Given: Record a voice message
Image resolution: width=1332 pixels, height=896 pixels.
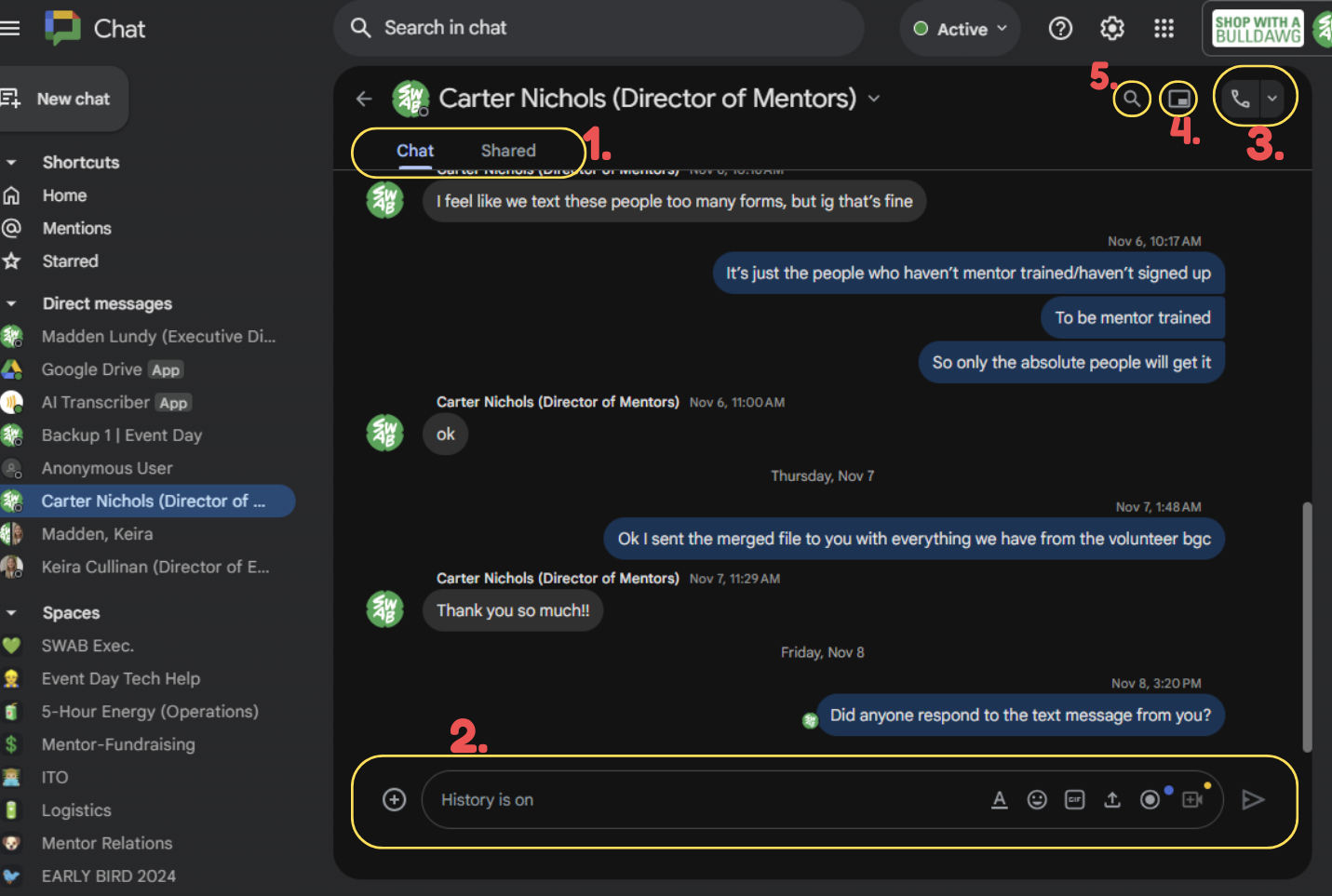Looking at the screenshot, I should (x=1150, y=799).
